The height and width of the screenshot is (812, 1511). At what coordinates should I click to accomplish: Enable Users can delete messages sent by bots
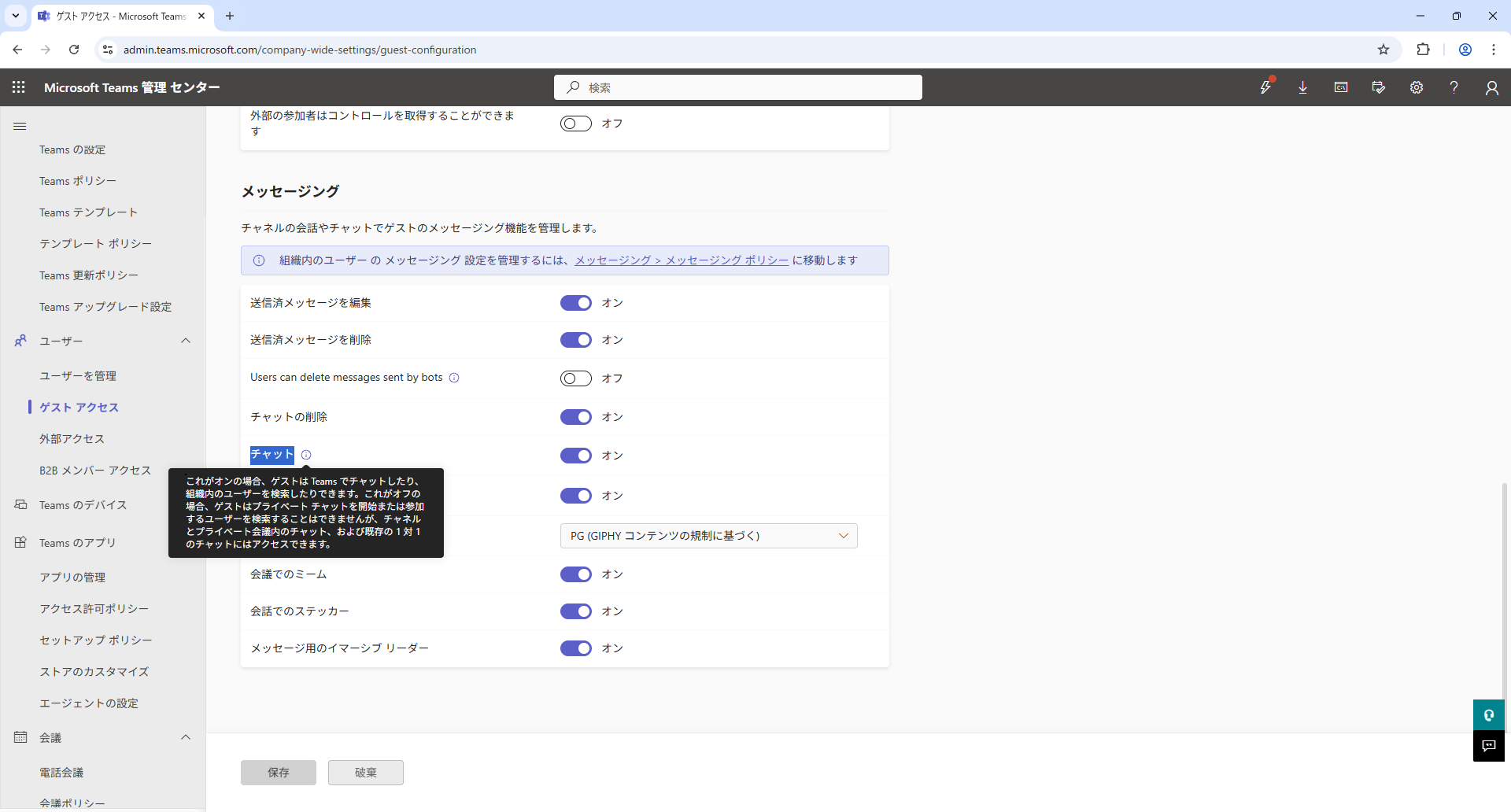[x=576, y=378]
